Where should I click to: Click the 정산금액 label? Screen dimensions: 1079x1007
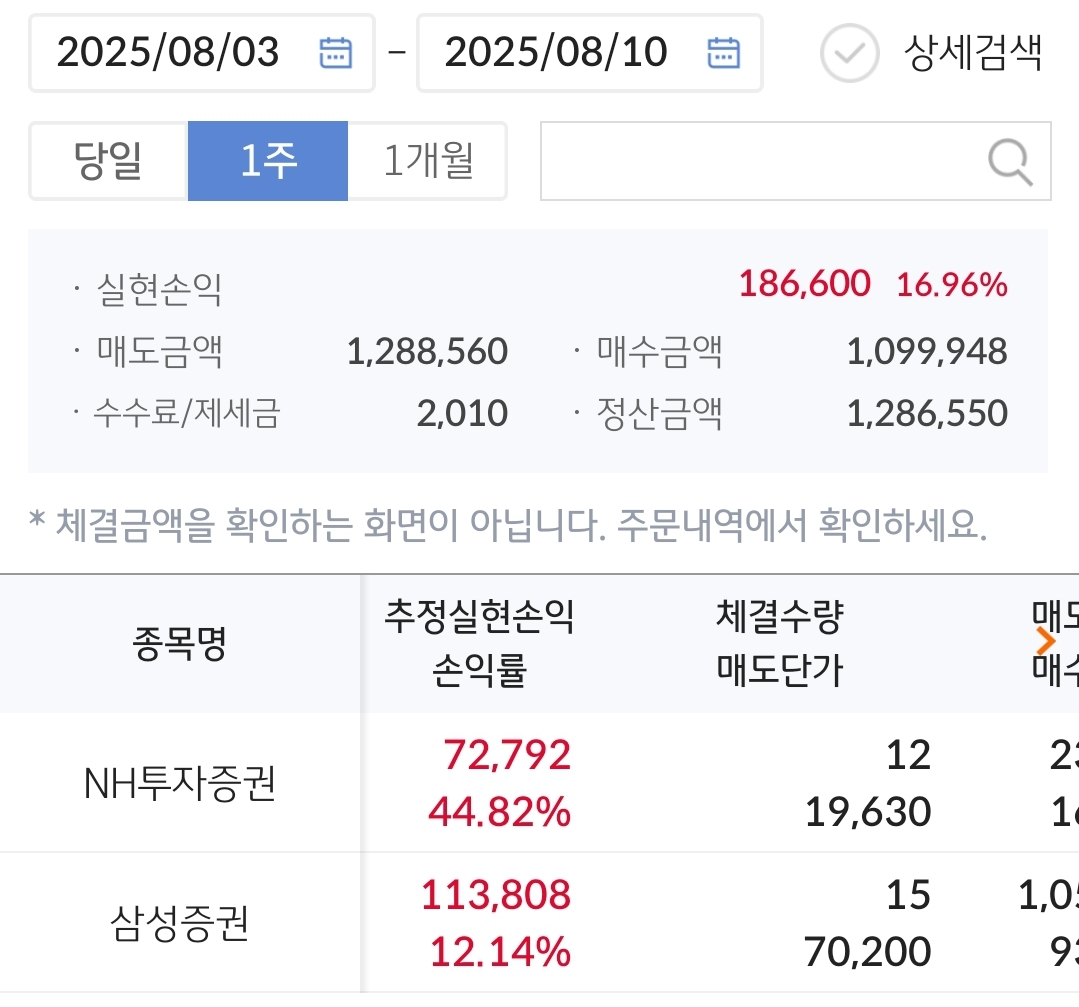coord(659,413)
